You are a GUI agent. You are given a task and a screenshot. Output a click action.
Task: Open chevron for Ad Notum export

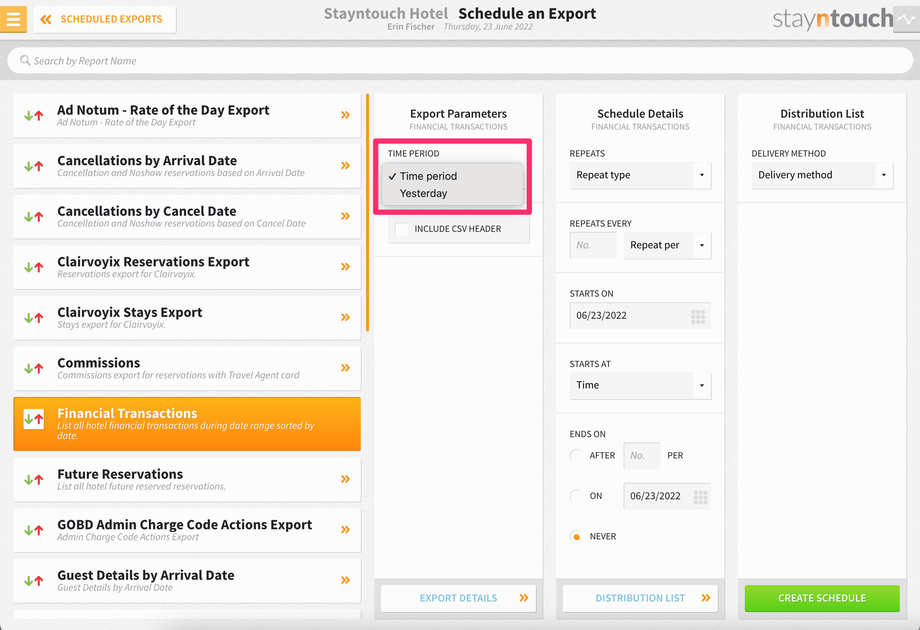346,115
